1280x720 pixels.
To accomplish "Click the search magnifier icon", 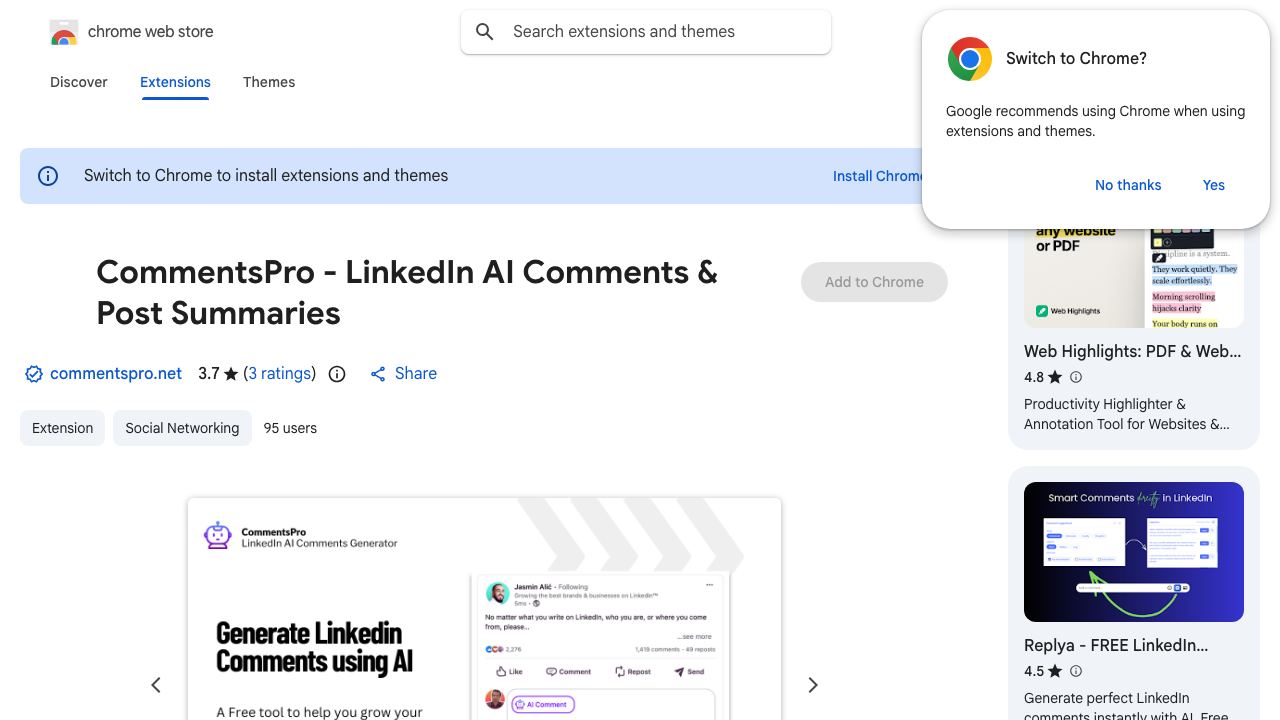I will click(485, 32).
